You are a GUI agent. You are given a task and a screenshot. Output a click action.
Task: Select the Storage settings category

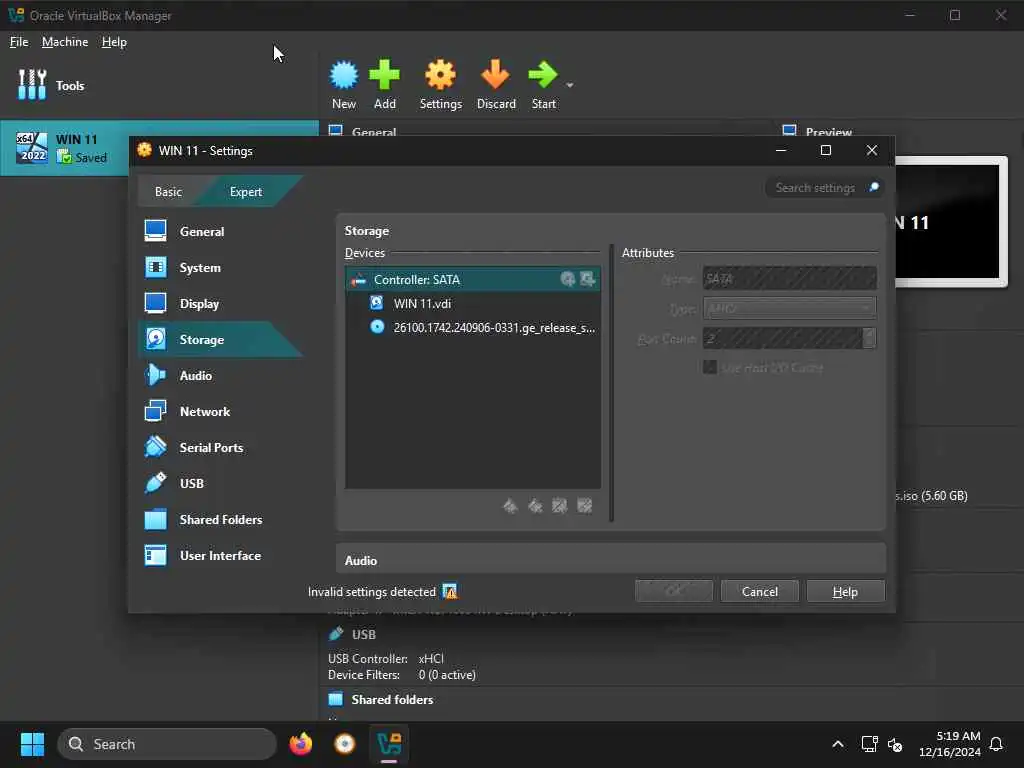point(218,339)
